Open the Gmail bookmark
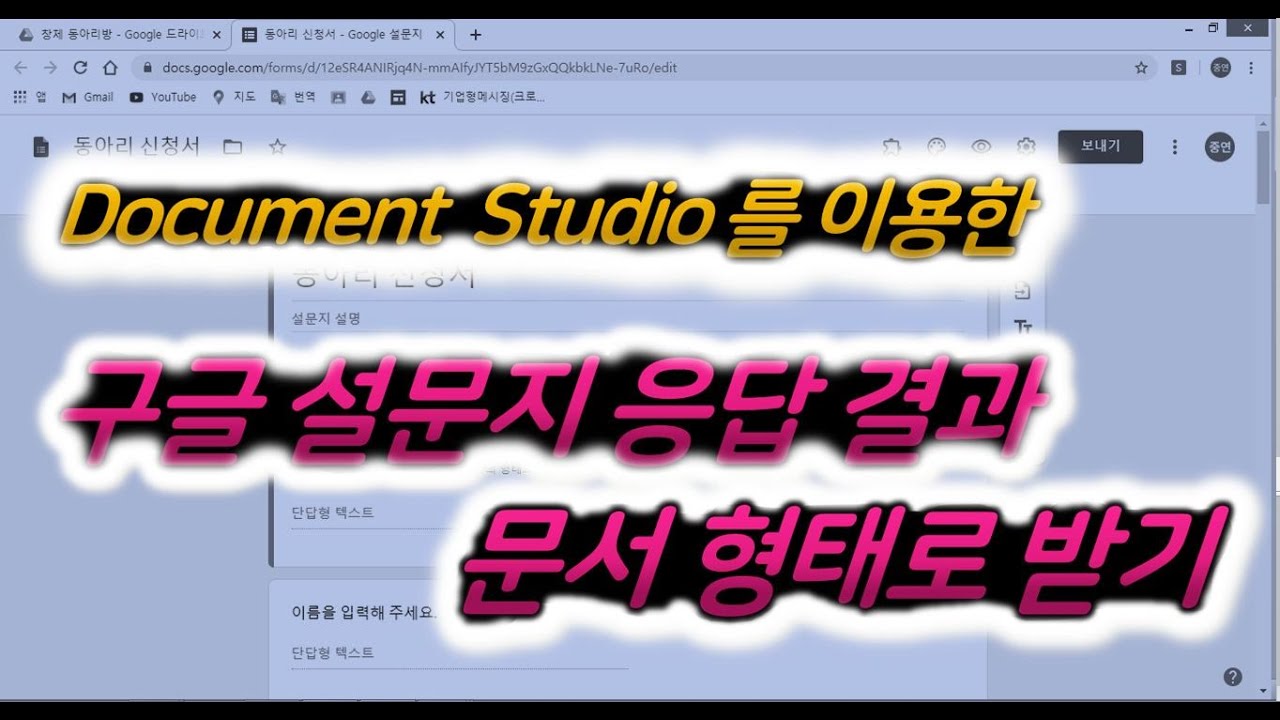Screen dimensions: 1280x720 [x=88, y=97]
